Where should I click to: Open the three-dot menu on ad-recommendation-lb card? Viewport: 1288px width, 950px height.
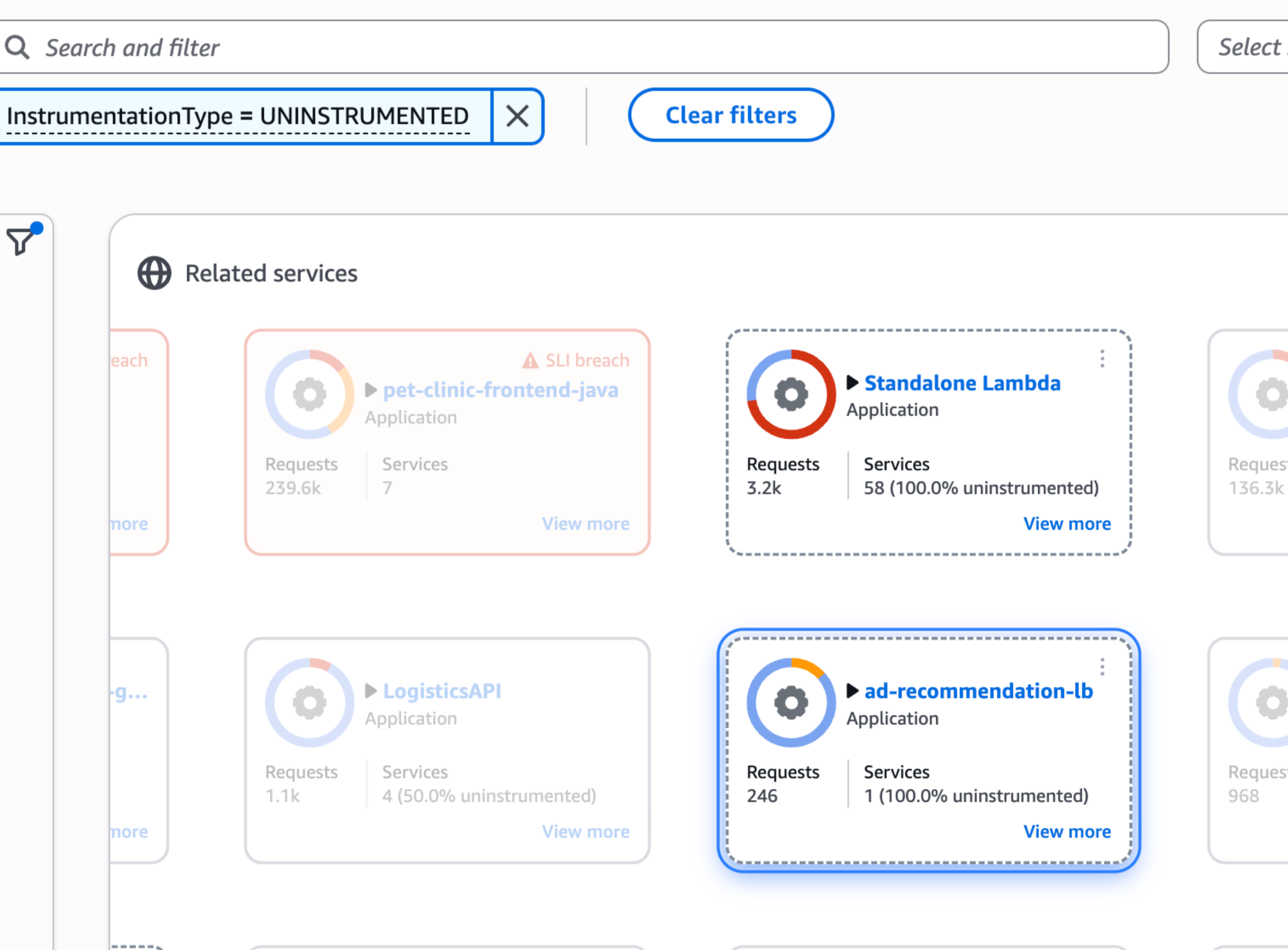1102,667
